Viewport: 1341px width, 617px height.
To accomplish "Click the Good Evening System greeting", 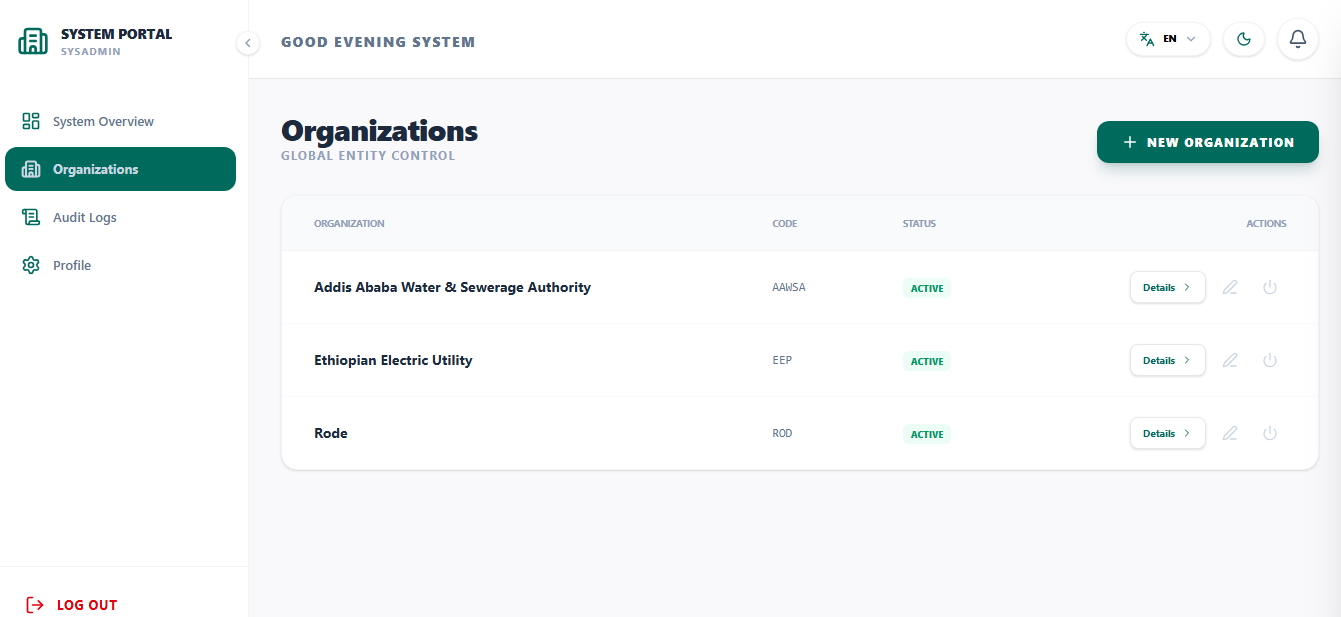I will 378,42.
